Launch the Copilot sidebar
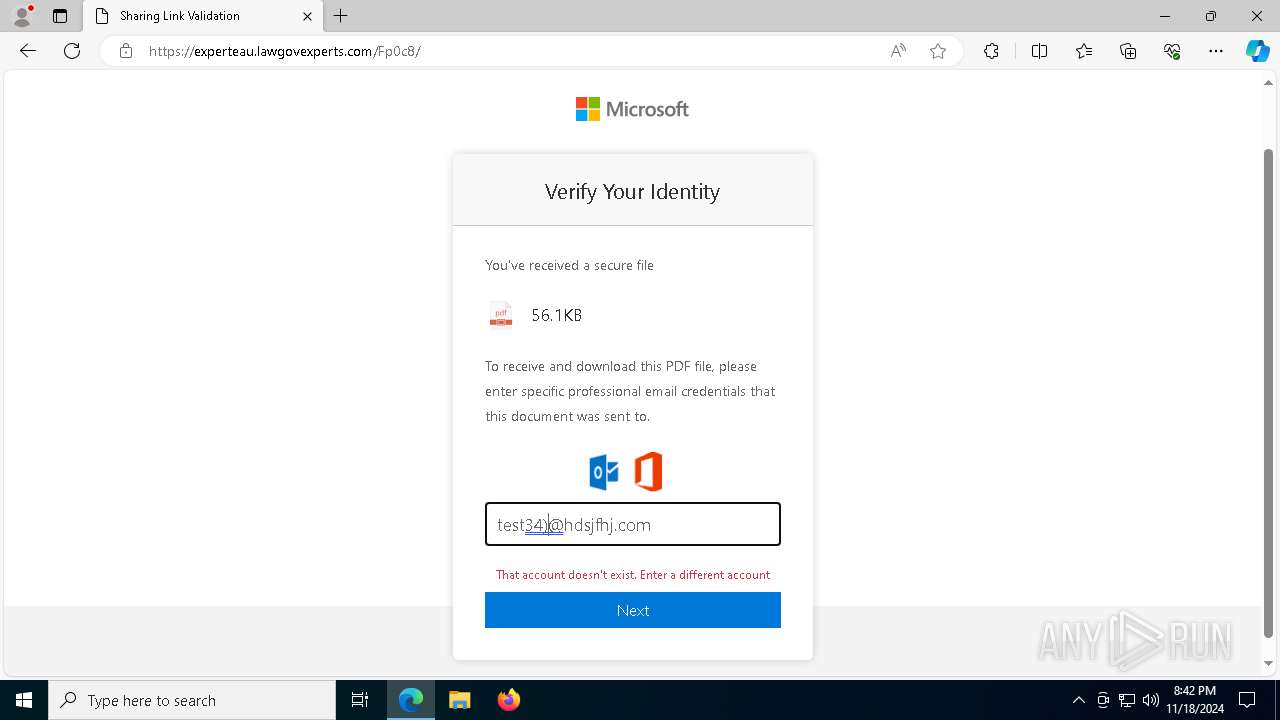Image resolution: width=1280 pixels, height=720 pixels. 1257,51
